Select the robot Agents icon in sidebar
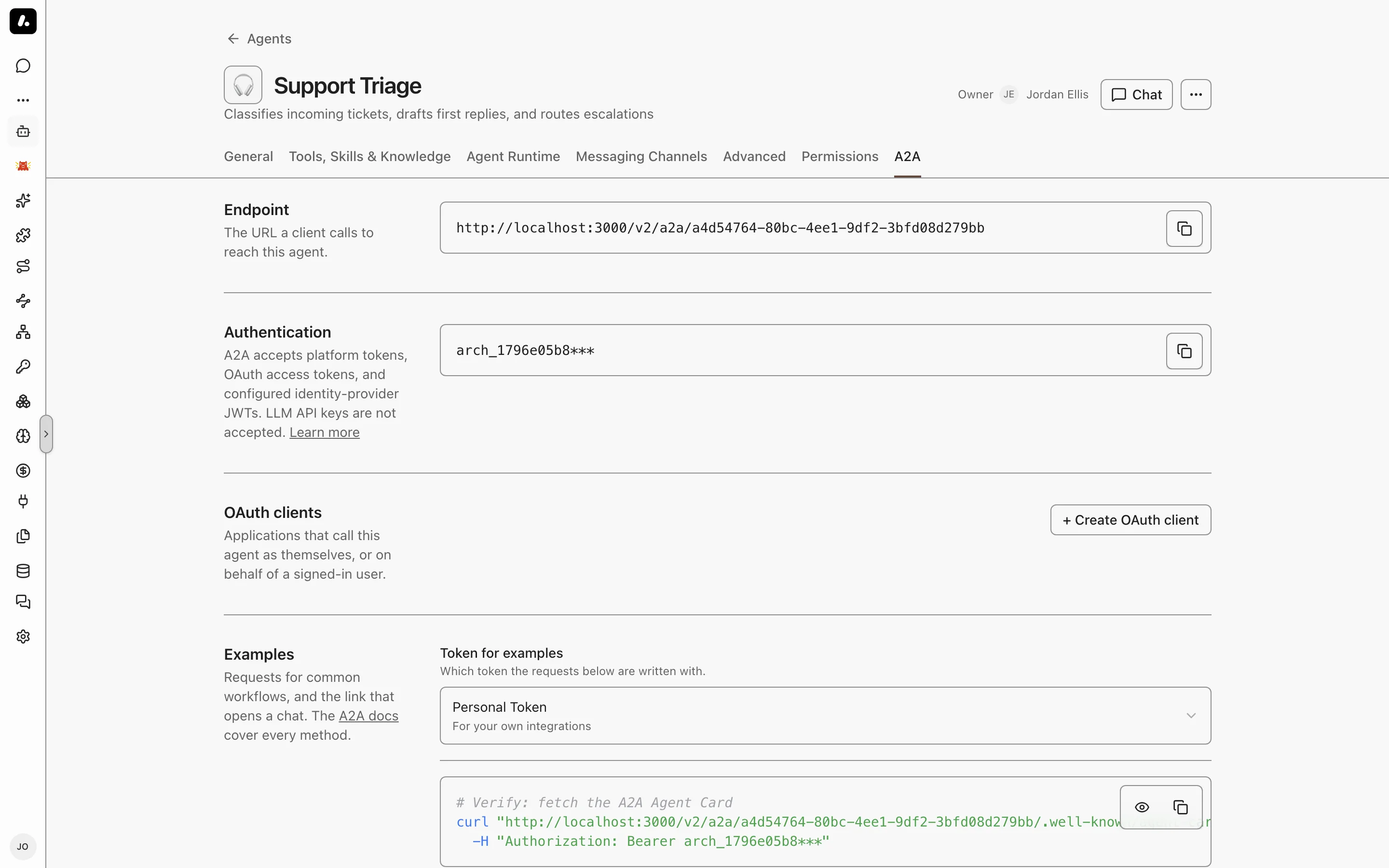1389x868 pixels. click(x=23, y=132)
